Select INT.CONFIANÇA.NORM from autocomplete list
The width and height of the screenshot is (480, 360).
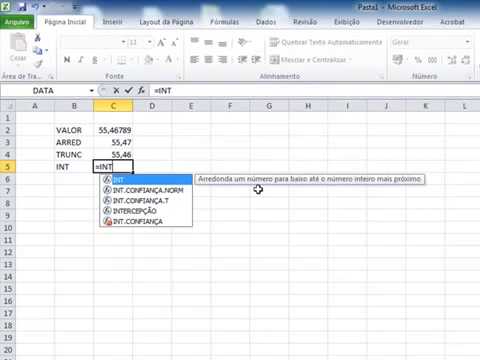pyautogui.click(x=147, y=190)
